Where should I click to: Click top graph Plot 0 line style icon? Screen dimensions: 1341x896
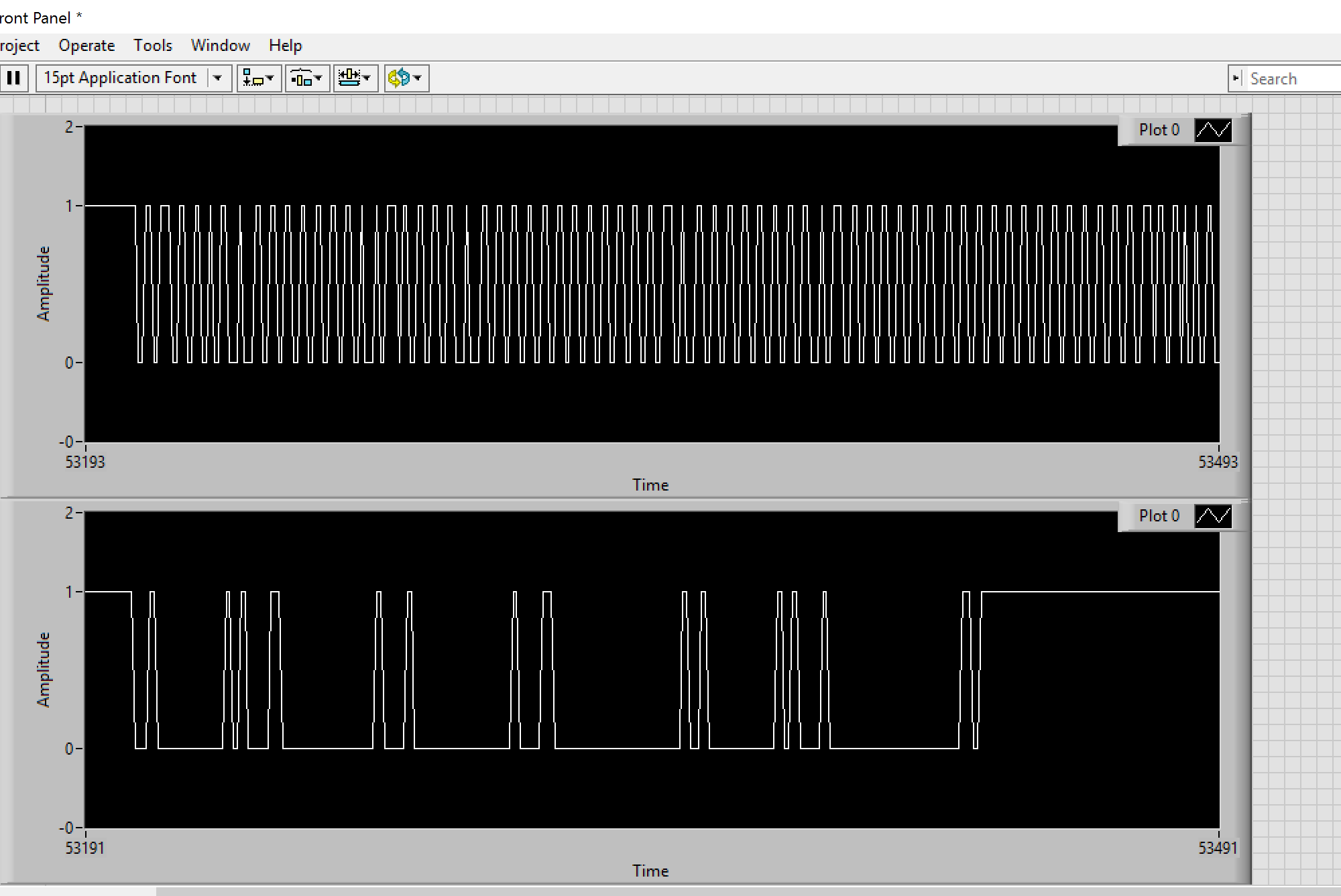coord(1213,130)
